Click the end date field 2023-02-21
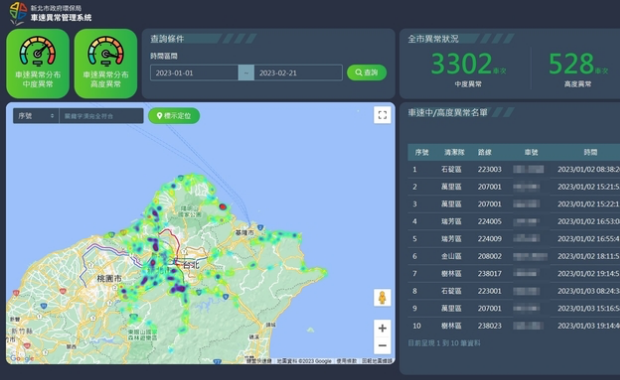Viewport: 620px width, 380px height. (298, 73)
